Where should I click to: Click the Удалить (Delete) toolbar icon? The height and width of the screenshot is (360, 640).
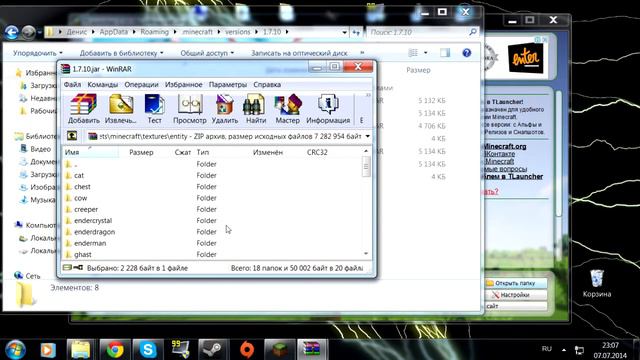click(x=224, y=109)
